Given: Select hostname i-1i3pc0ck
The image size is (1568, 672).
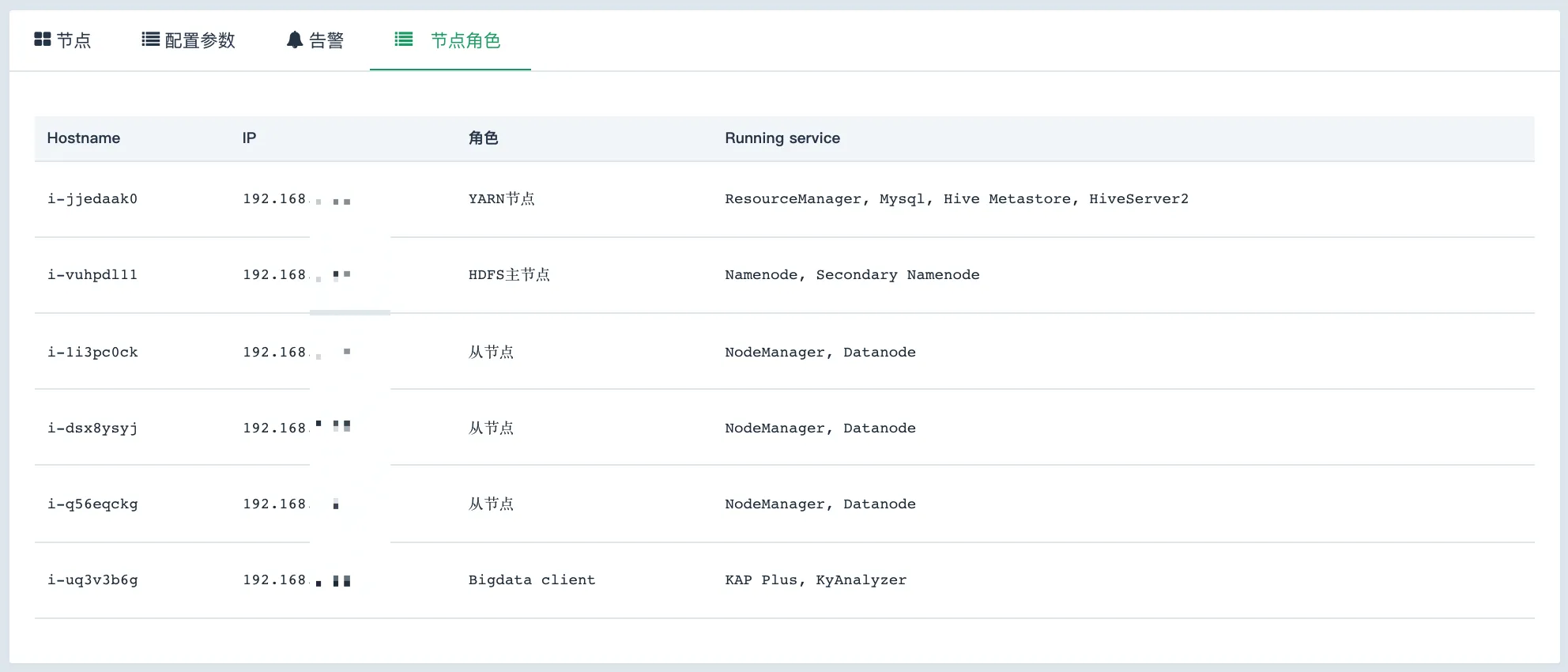Looking at the screenshot, I should (92, 353).
